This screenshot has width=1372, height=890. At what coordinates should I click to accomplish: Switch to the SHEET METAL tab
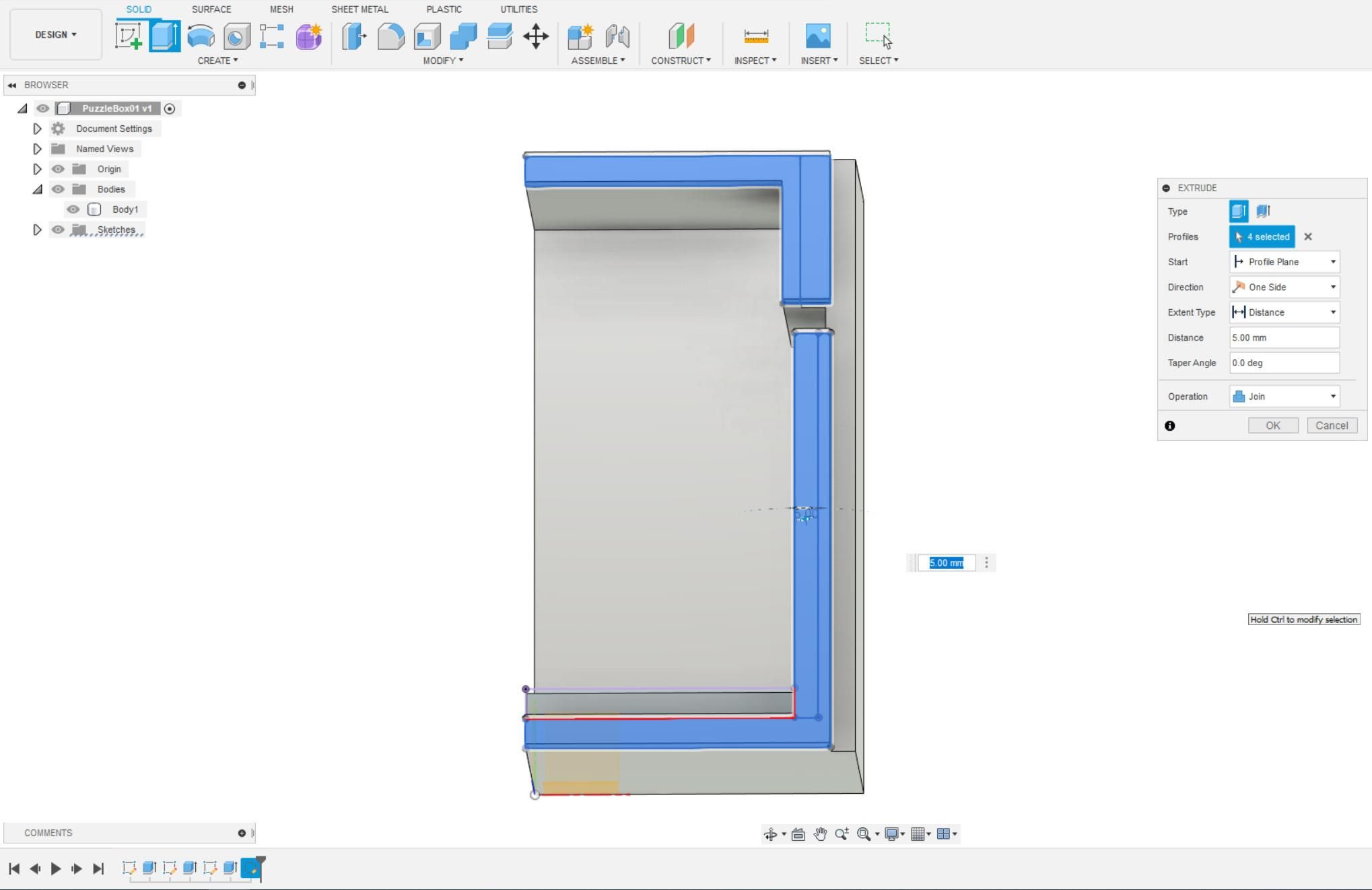(x=359, y=9)
